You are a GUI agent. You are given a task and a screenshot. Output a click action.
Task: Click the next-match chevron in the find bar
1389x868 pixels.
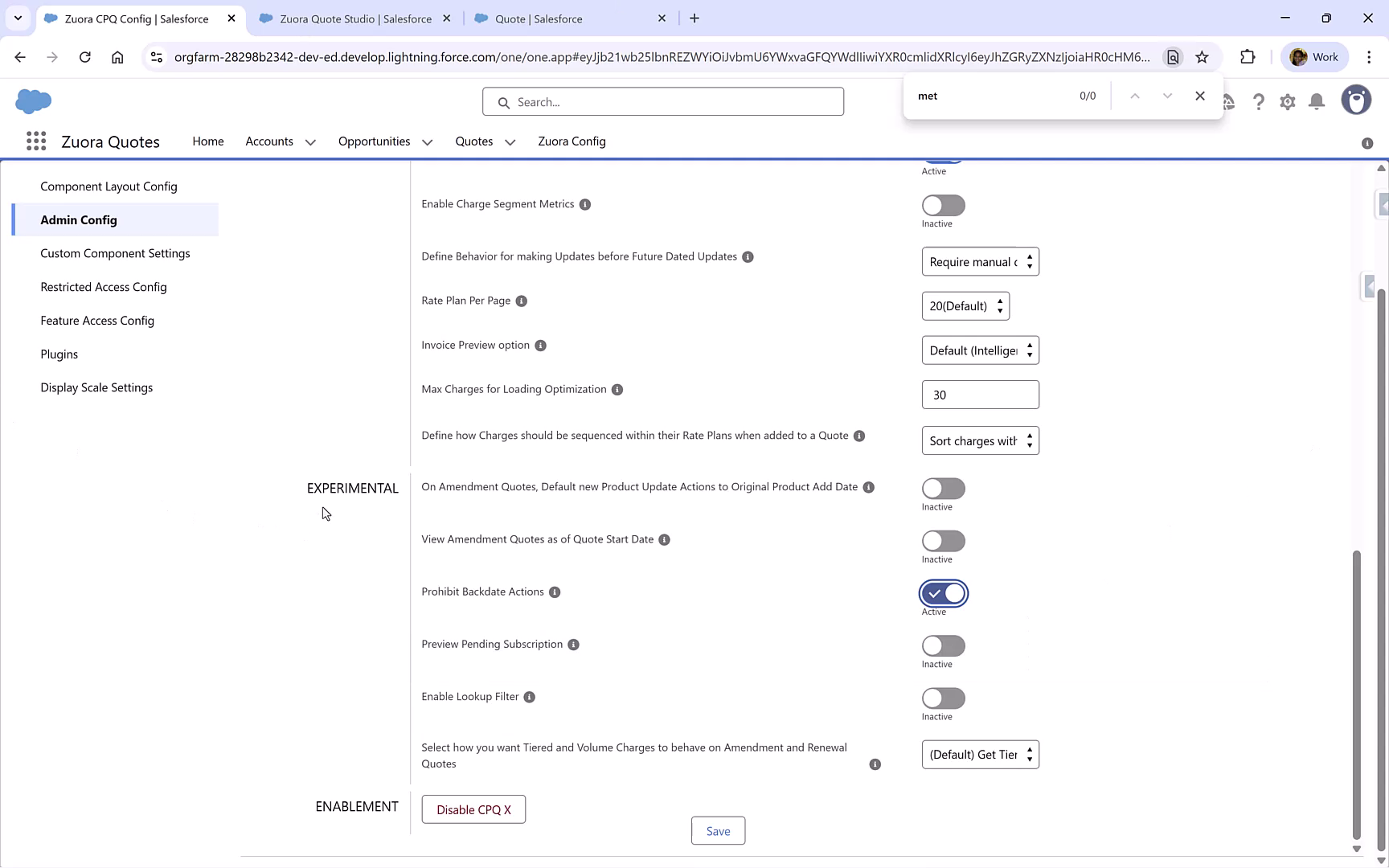pyautogui.click(x=1167, y=96)
